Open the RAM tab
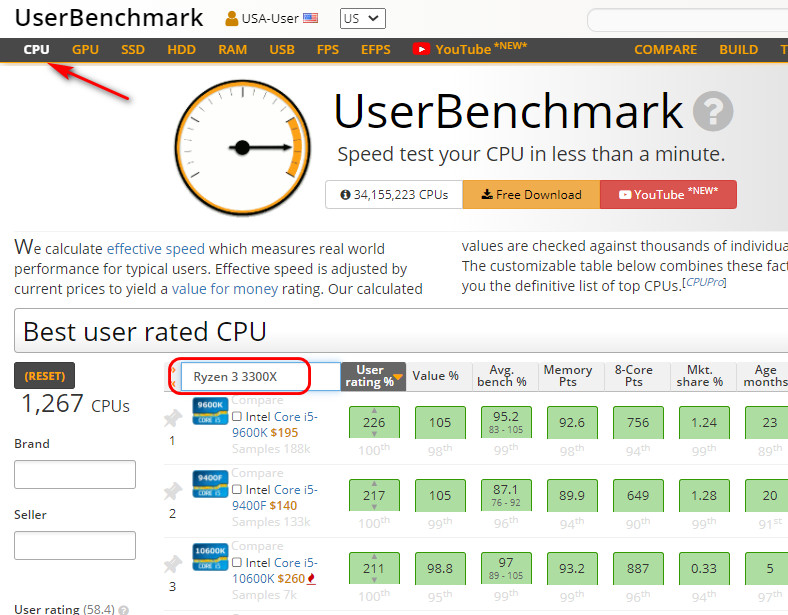The width and height of the screenshot is (788, 615). 232,50
